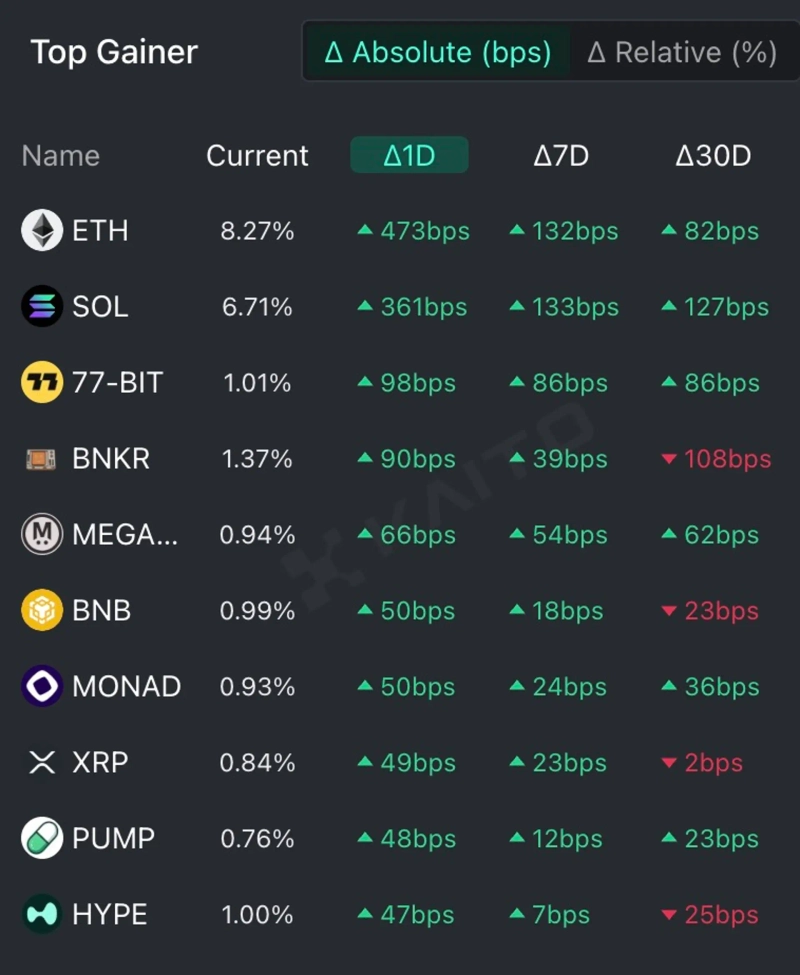Click the Name column header
Screen dimensions: 800x975
tap(60, 155)
